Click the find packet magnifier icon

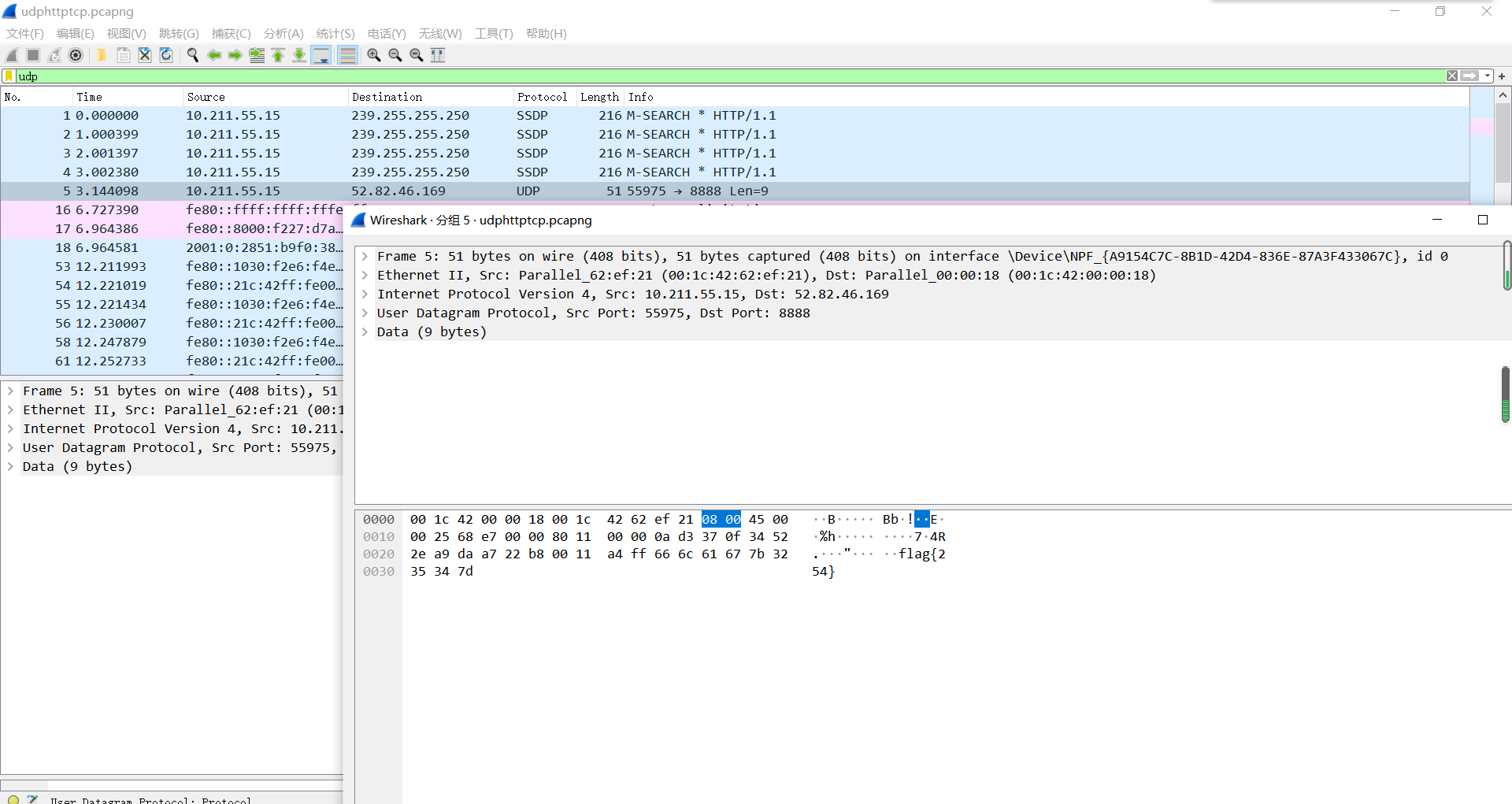(x=192, y=55)
